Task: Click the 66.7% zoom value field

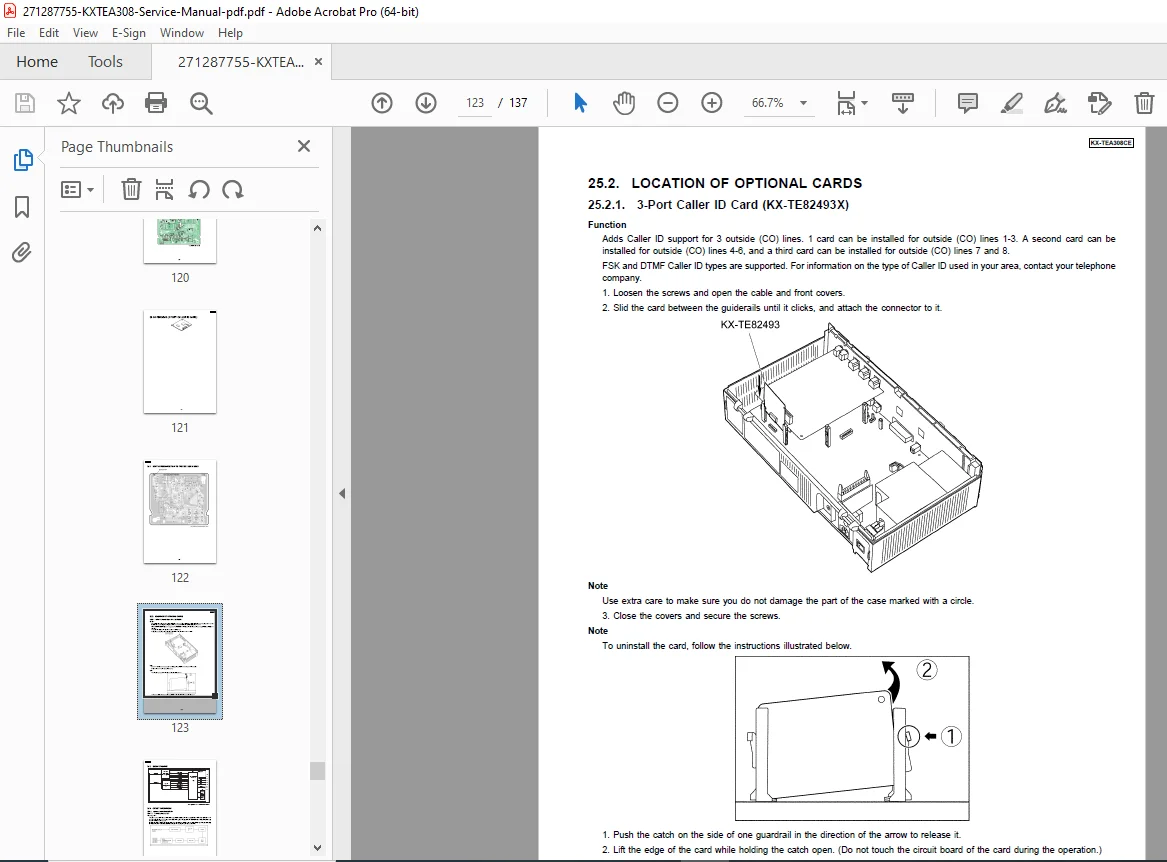Action: (x=767, y=103)
